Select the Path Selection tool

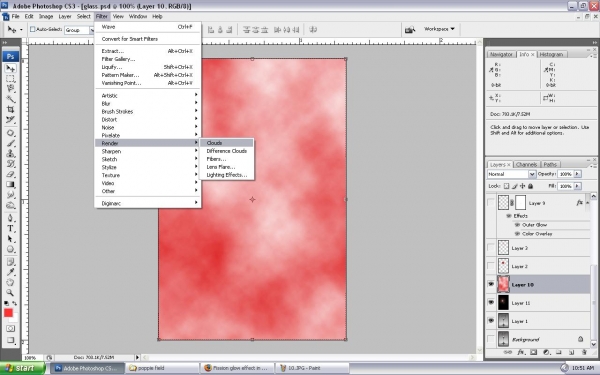[10, 239]
